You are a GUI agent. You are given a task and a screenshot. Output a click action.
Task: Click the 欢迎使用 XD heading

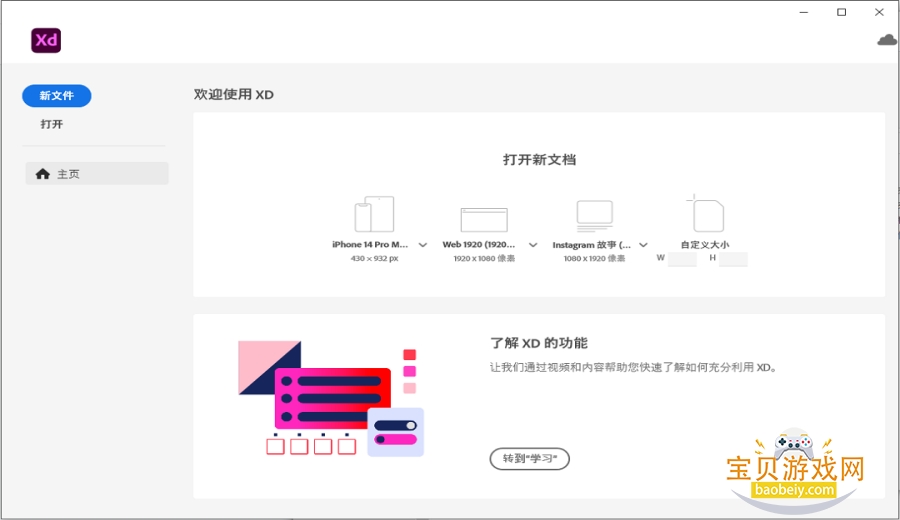tap(234, 95)
